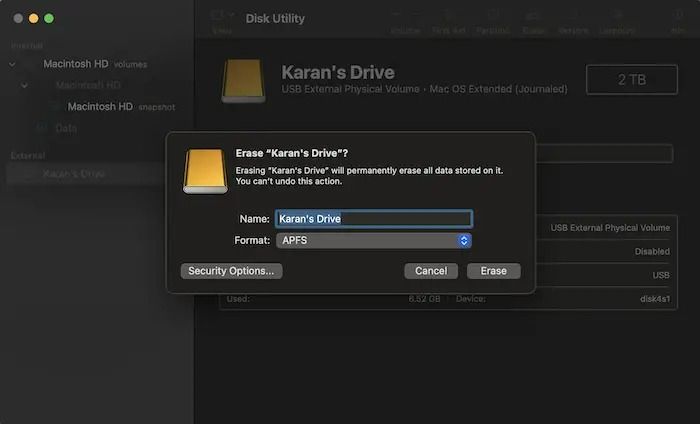Click the Partition toolbar item
The image size is (700, 424).
pos(493,22)
